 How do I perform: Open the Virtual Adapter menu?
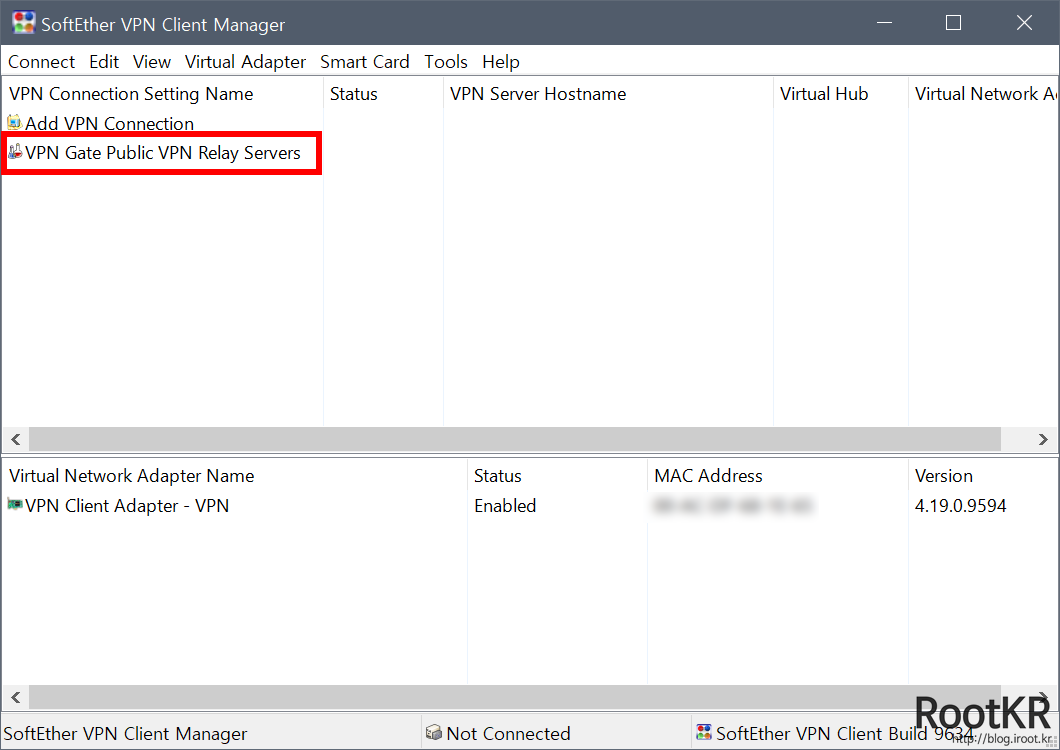tap(245, 62)
